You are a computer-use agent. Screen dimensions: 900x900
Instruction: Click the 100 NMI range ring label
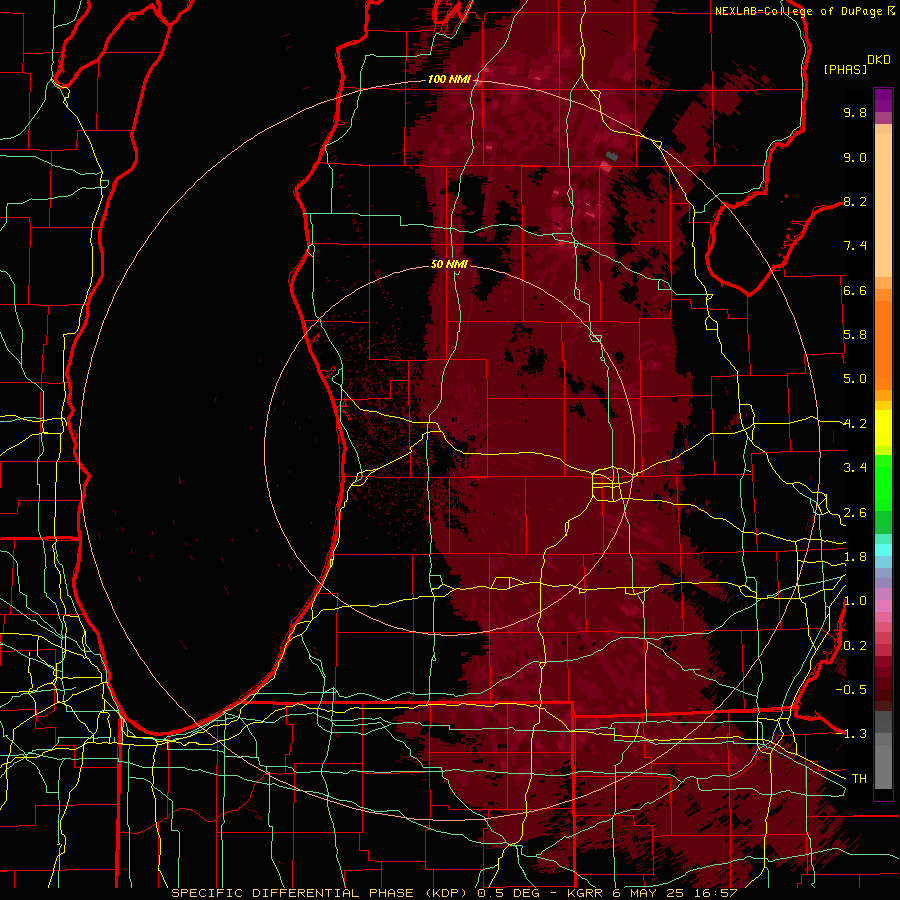point(449,79)
